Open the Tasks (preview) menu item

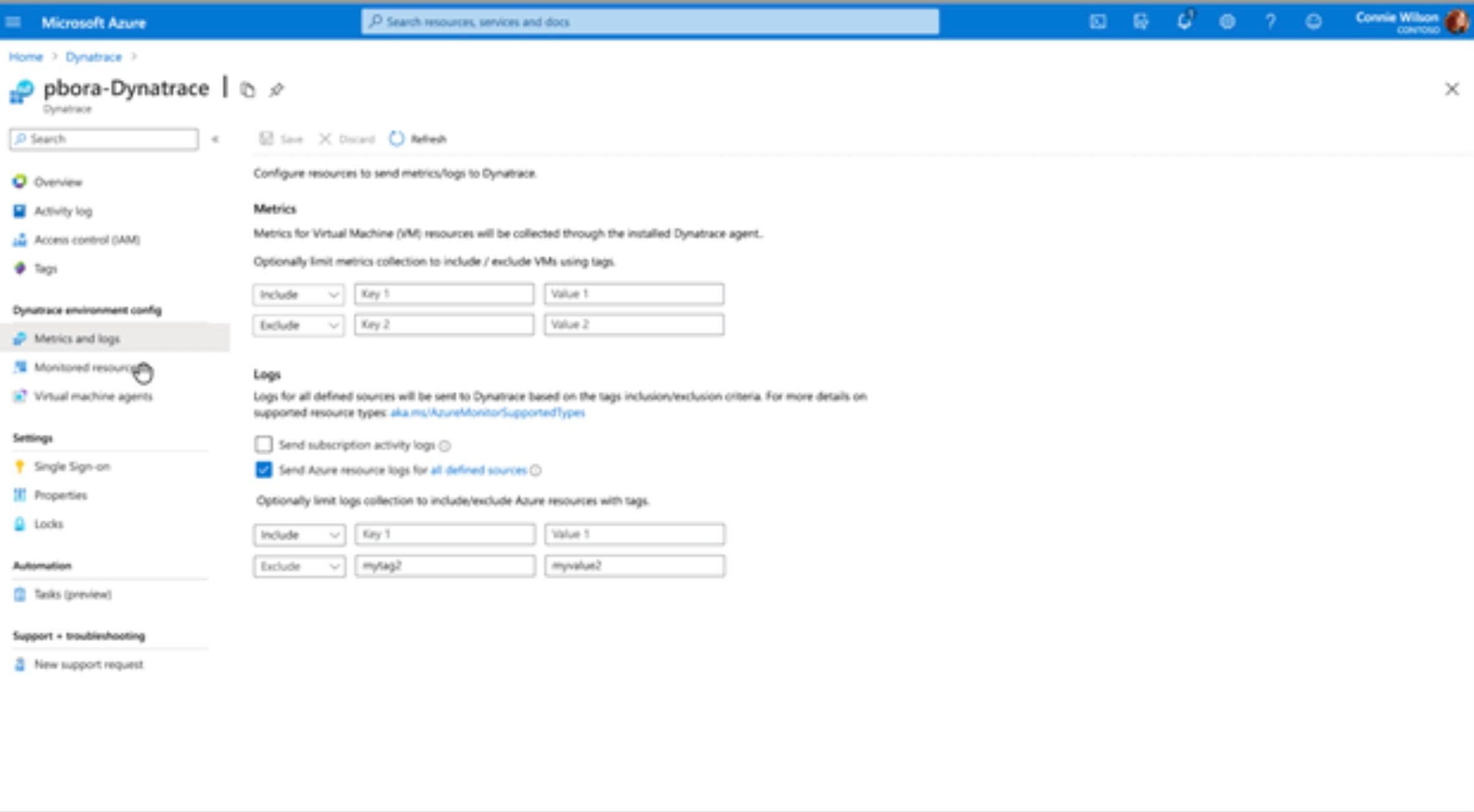click(x=73, y=594)
